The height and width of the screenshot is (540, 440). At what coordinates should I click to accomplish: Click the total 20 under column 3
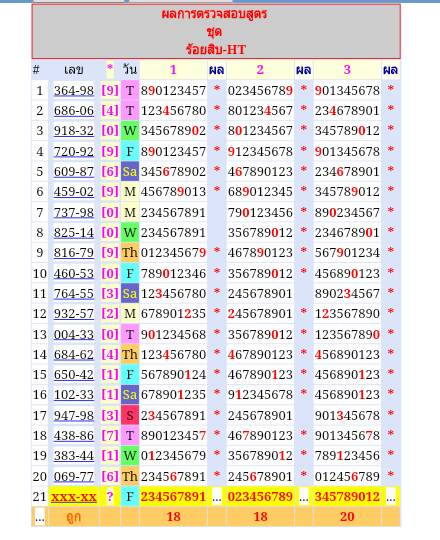(347, 517)
